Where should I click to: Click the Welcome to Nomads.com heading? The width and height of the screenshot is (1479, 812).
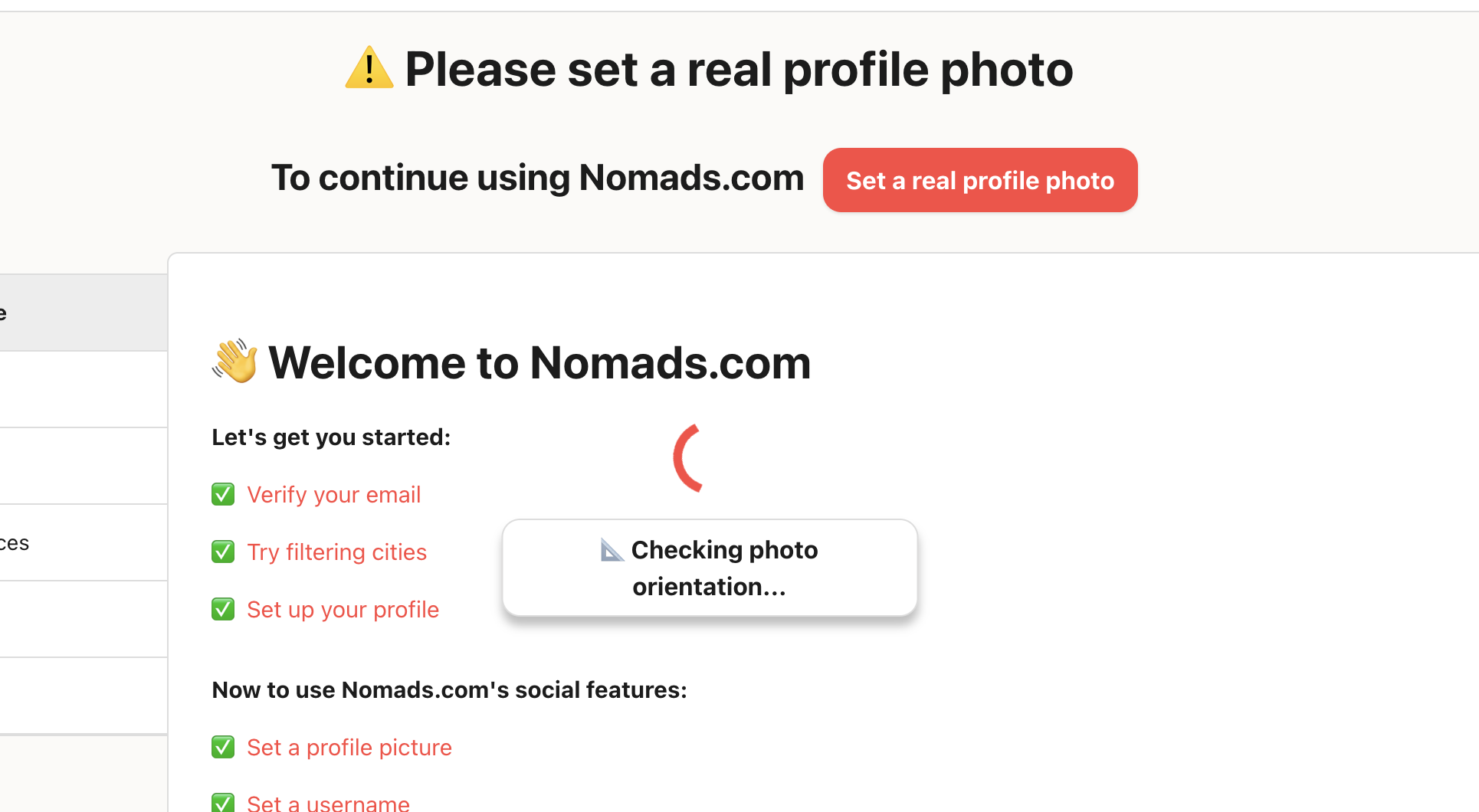click(539, 362)
